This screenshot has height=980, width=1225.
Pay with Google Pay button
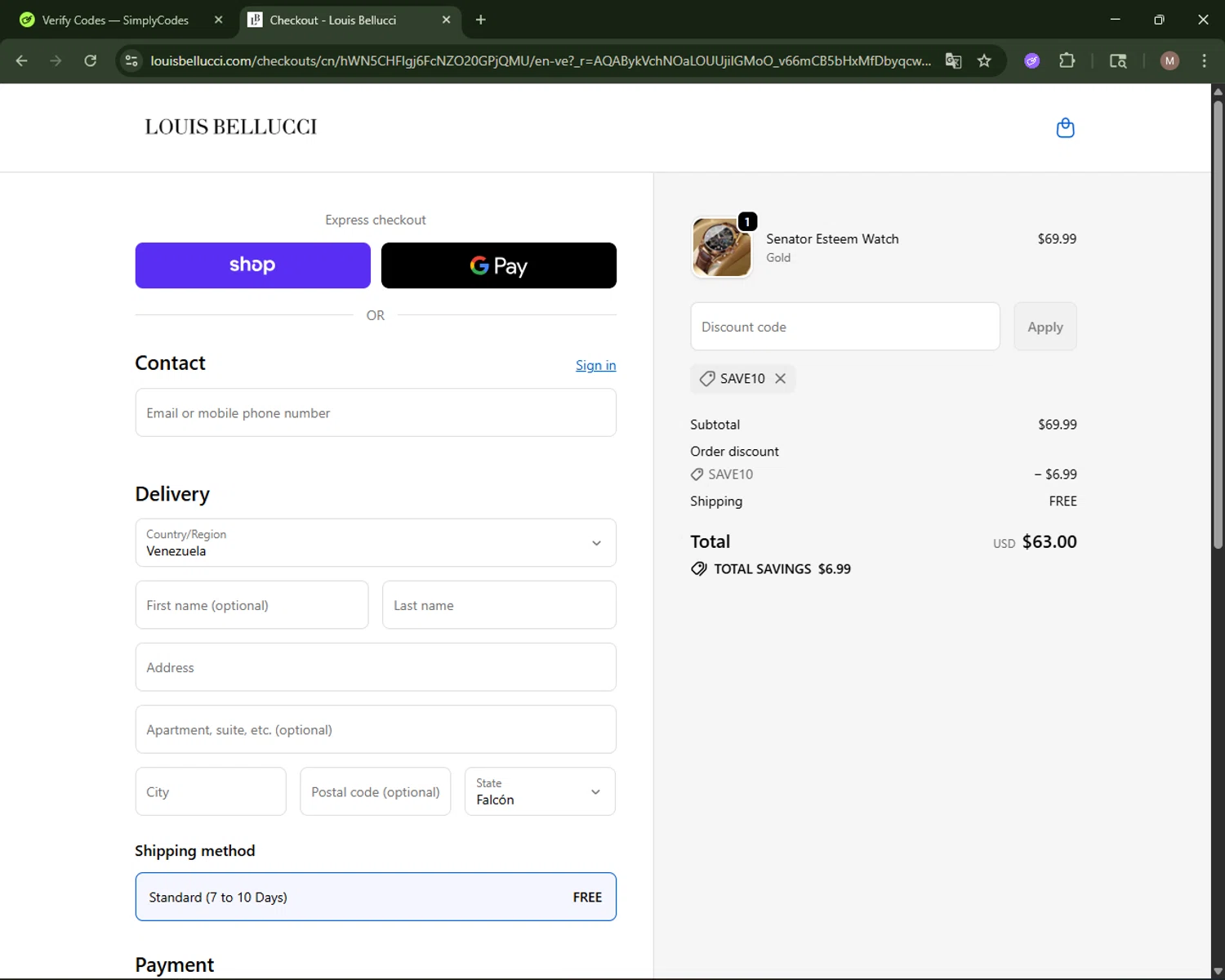[x=499, y=265]
